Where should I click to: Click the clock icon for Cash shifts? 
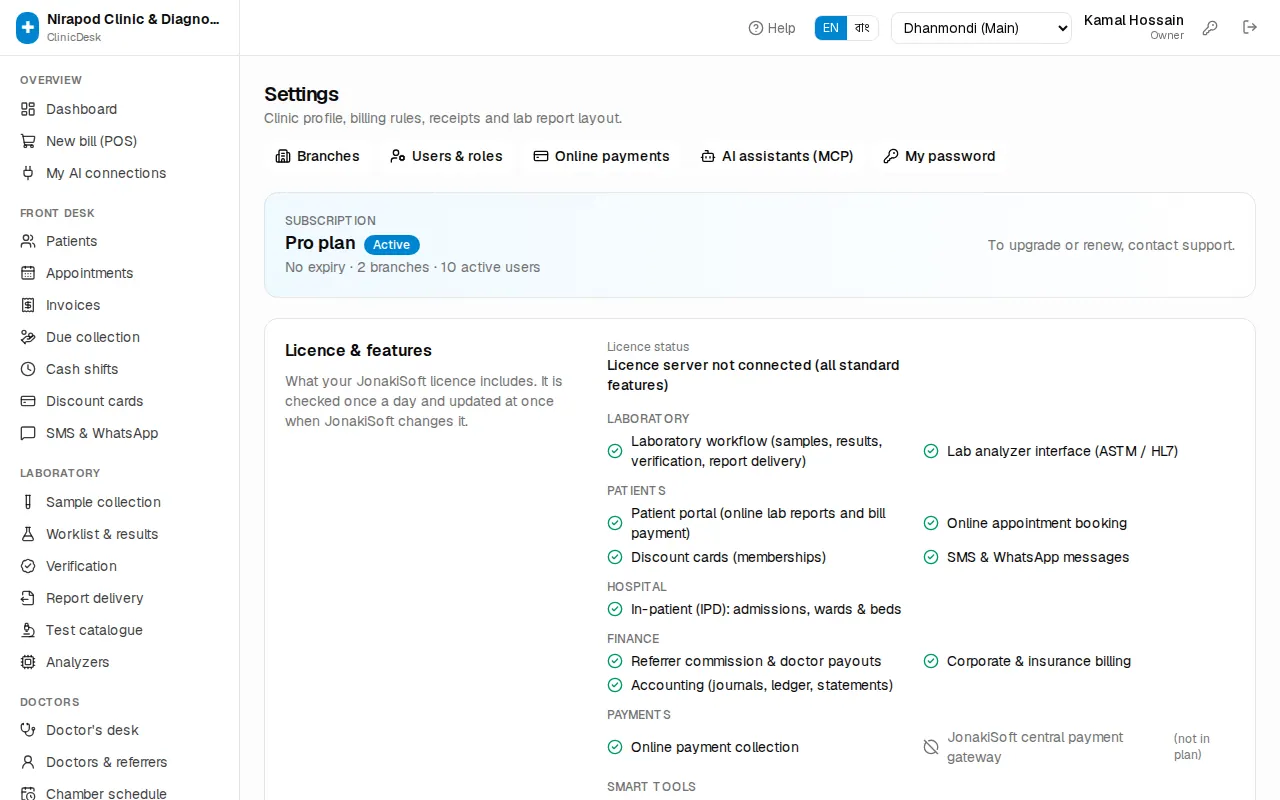[28, 369]
